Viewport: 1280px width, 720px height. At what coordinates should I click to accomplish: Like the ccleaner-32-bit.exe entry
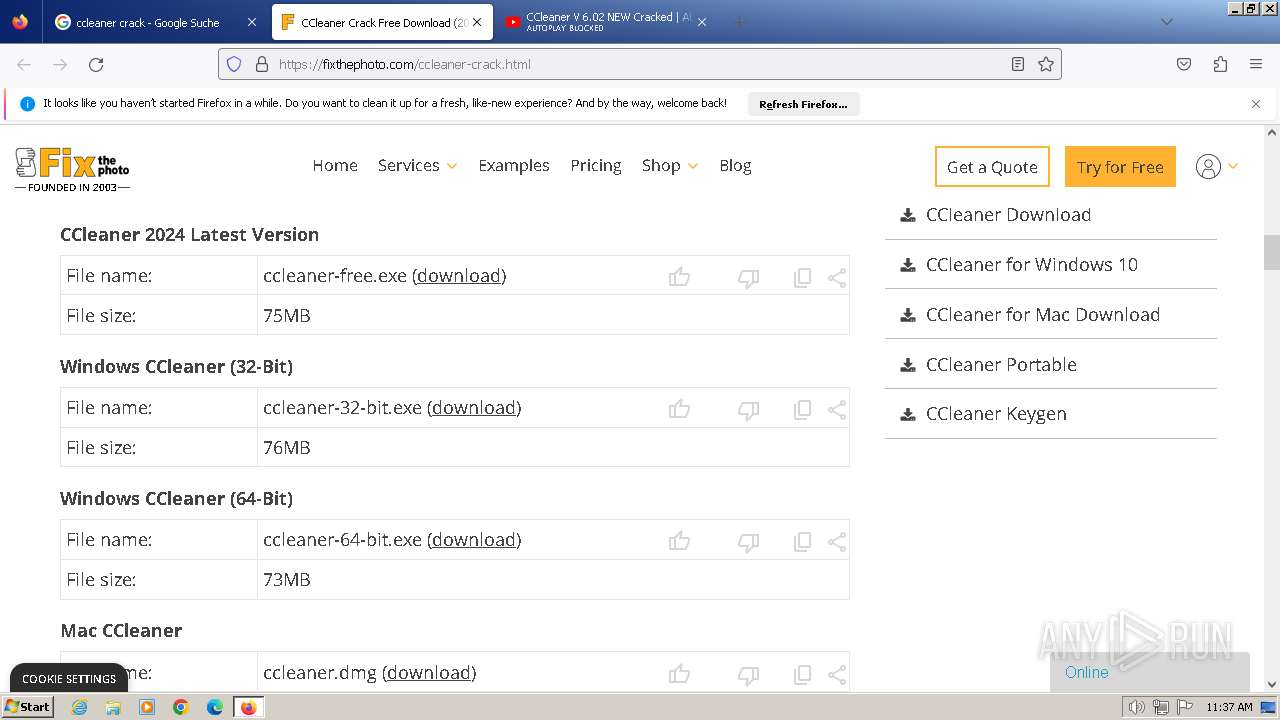point(680,409)
